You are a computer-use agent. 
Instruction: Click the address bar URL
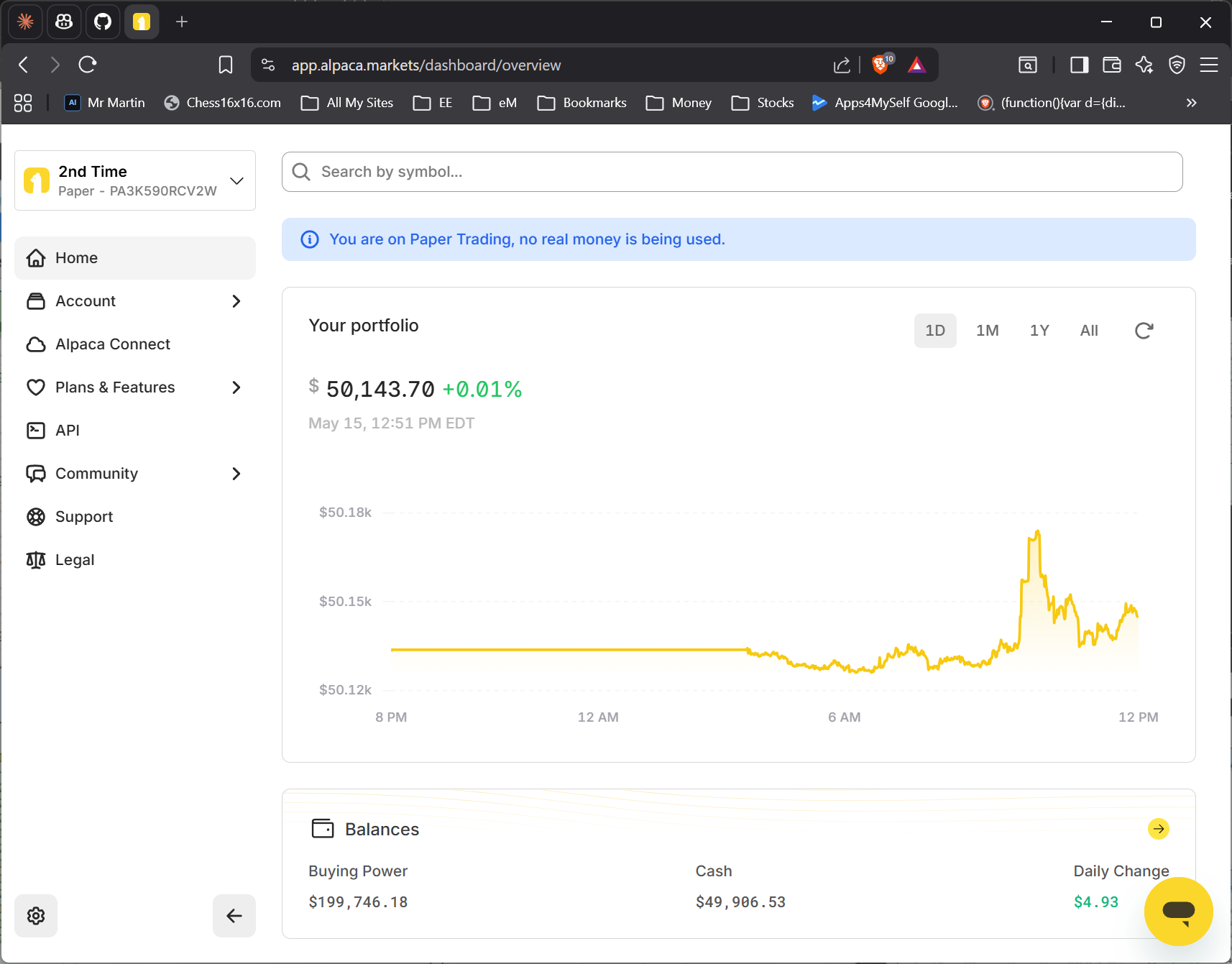(x=426, y=65)
